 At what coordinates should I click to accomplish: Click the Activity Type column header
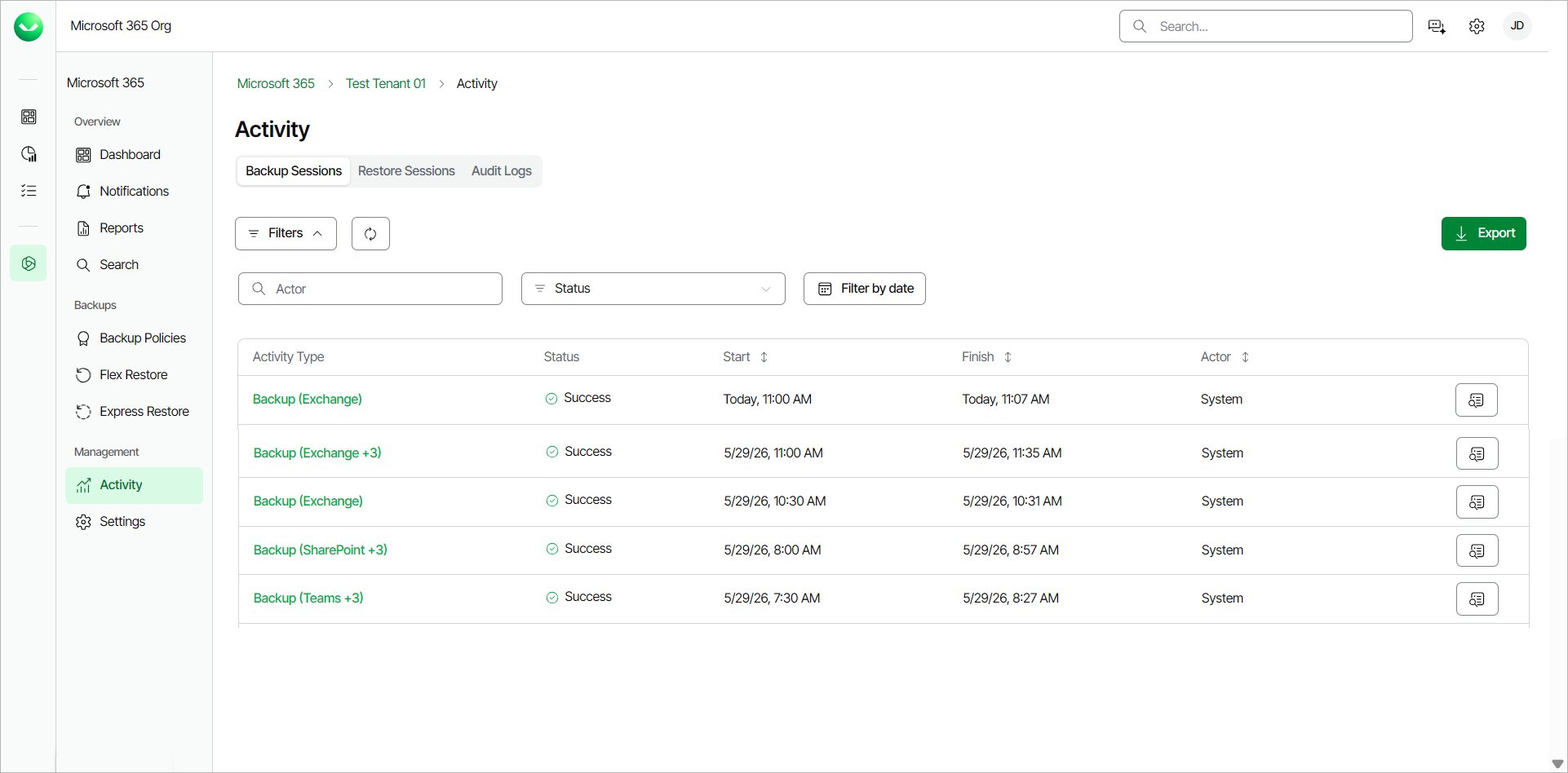tap(288, 357)
